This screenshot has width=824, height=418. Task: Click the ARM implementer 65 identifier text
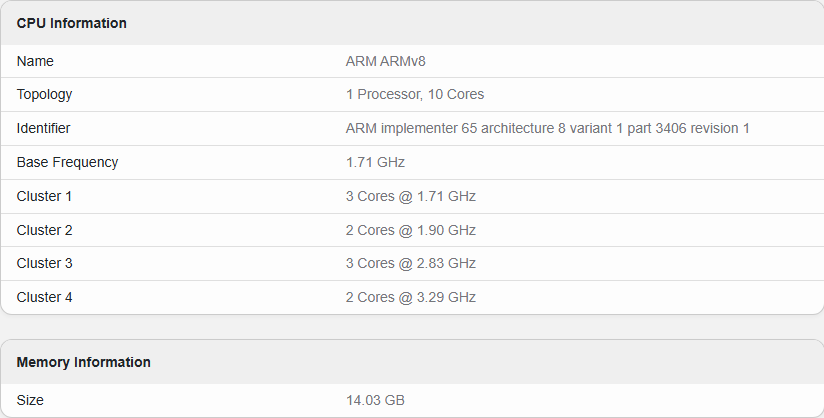547,128
